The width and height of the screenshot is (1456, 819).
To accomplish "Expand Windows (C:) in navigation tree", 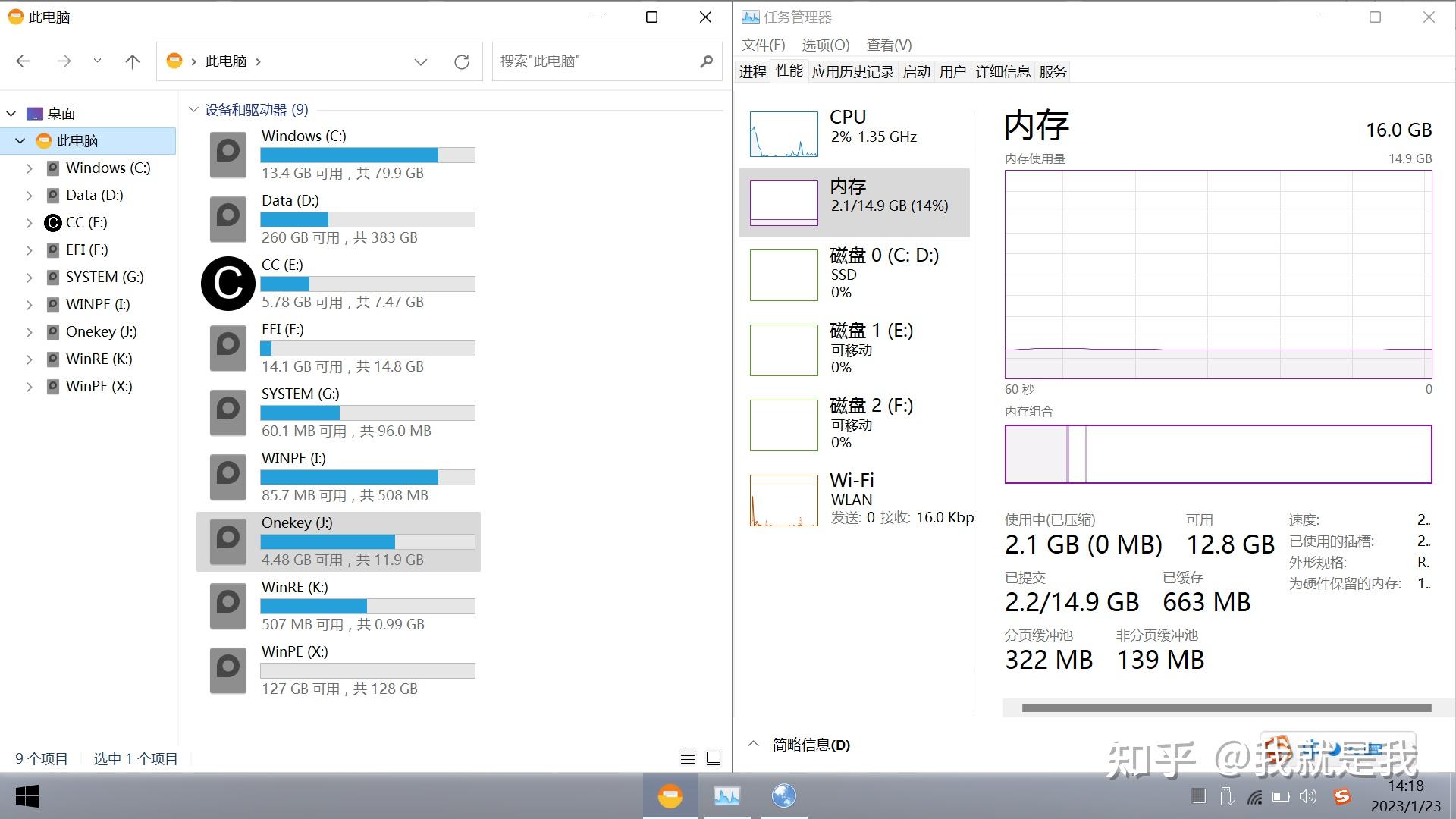I will 30,168.
